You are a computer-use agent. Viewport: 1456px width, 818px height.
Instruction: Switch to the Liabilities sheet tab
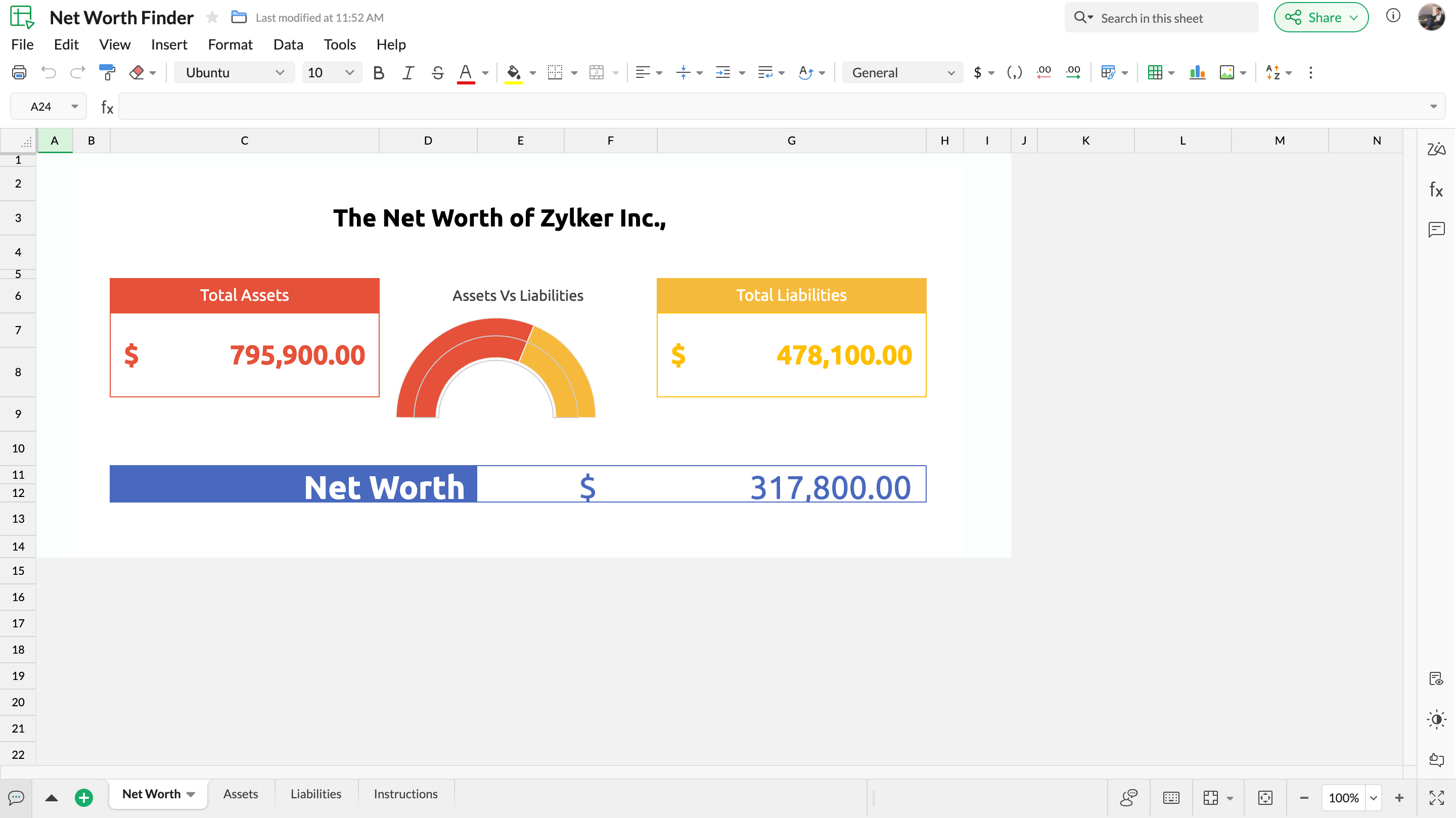(315, 794)
